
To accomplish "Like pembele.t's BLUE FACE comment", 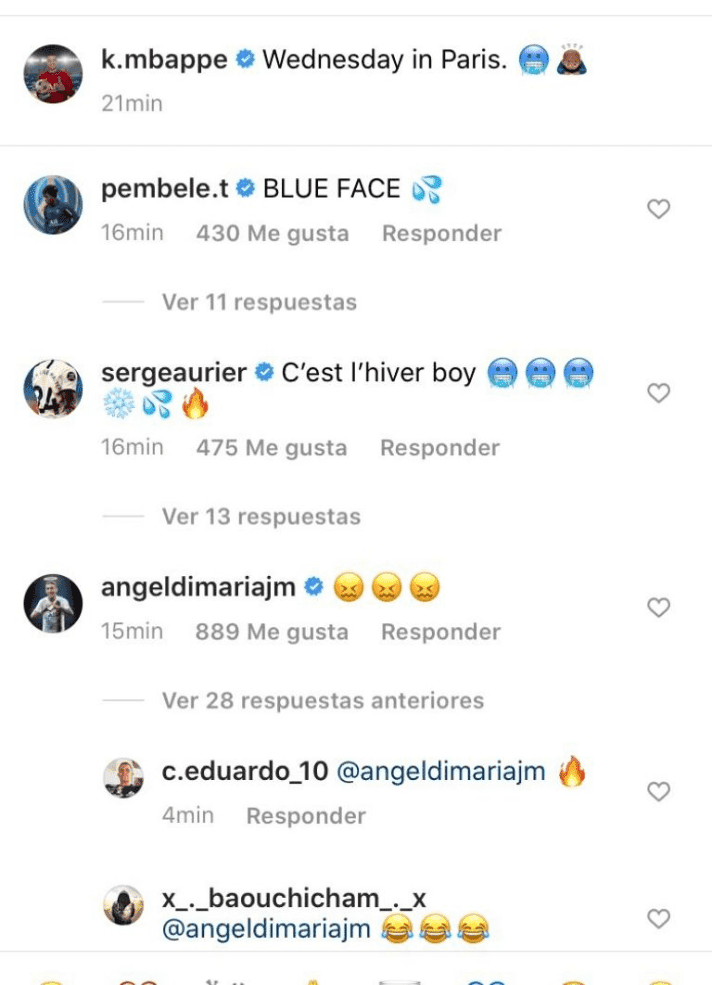I will point(658,209).
